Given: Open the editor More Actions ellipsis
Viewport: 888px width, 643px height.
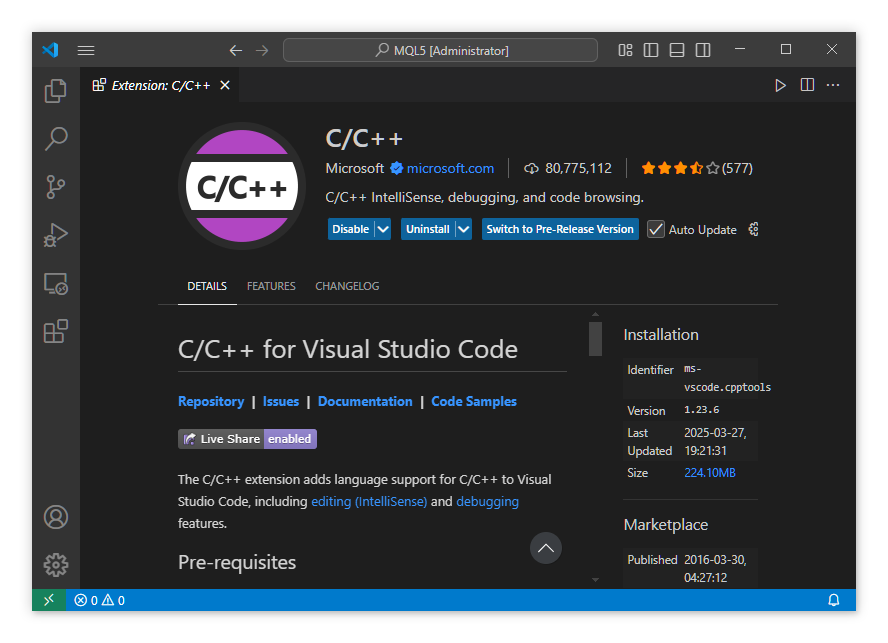Looking at the screenshot, I should [832, 85].
